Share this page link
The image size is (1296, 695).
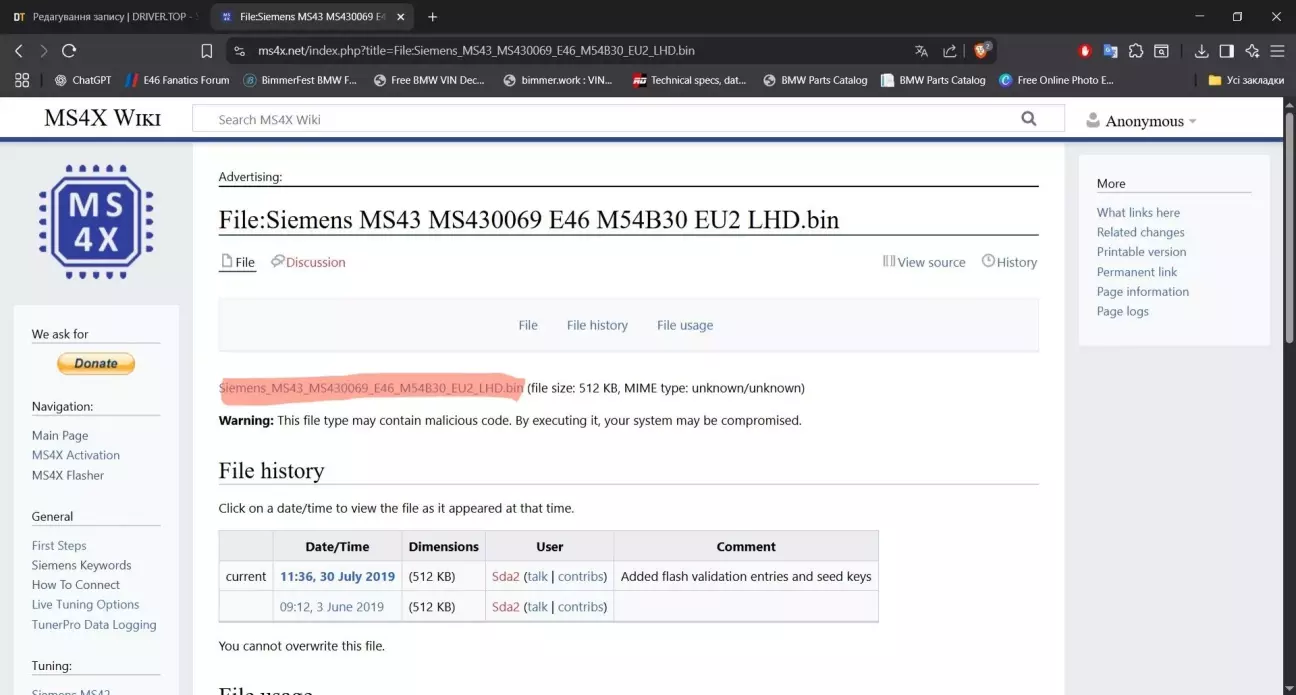[x=950, y=51]
